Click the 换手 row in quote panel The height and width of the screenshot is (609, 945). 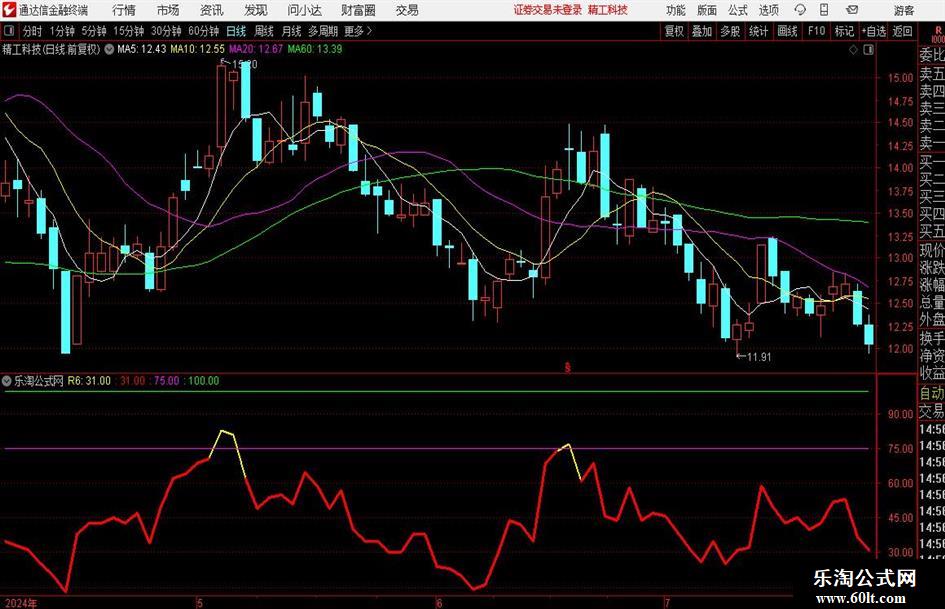(x=932, y=337)
